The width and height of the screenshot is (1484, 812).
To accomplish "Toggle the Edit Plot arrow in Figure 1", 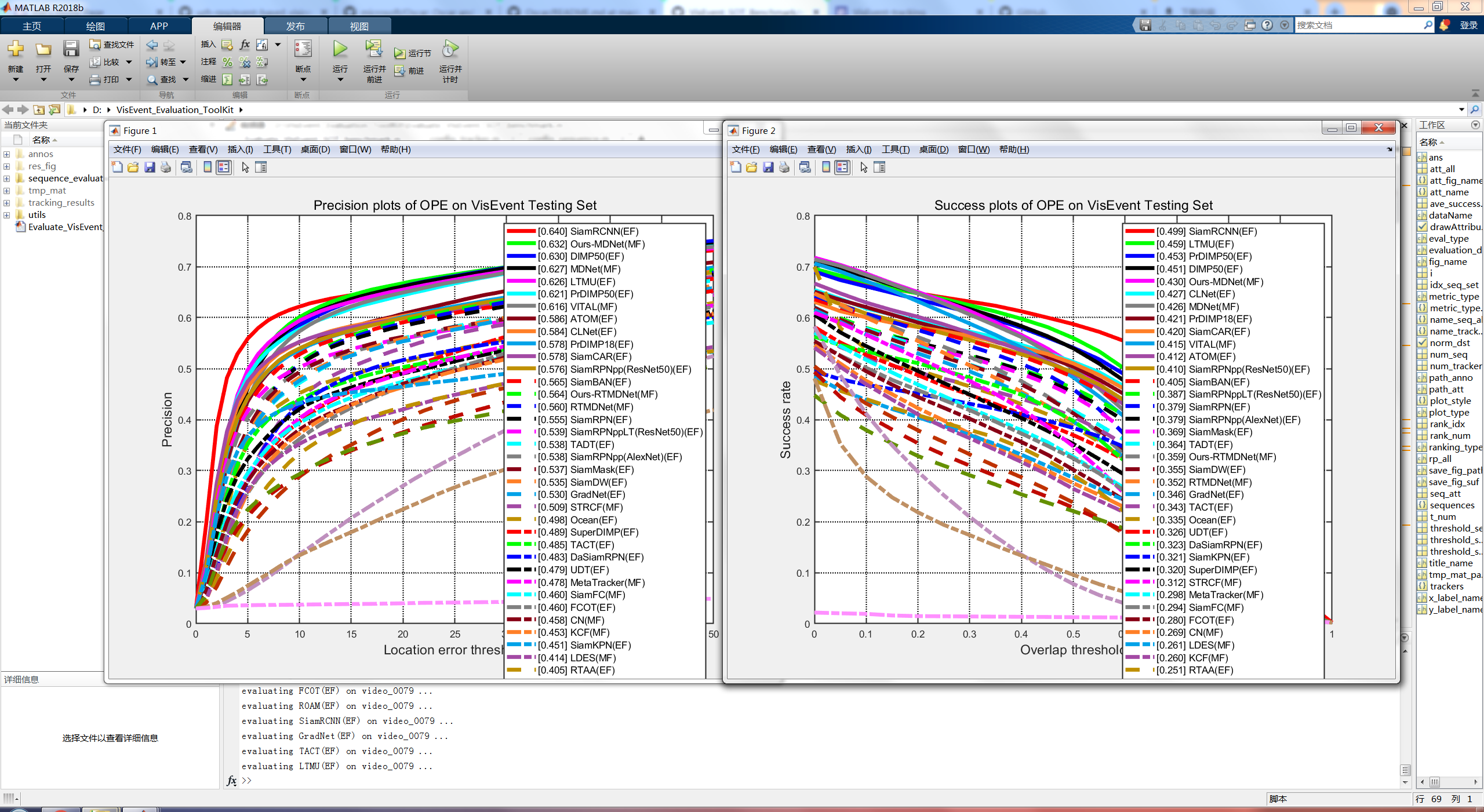I will pyautogui.click(x=245, y=168).
